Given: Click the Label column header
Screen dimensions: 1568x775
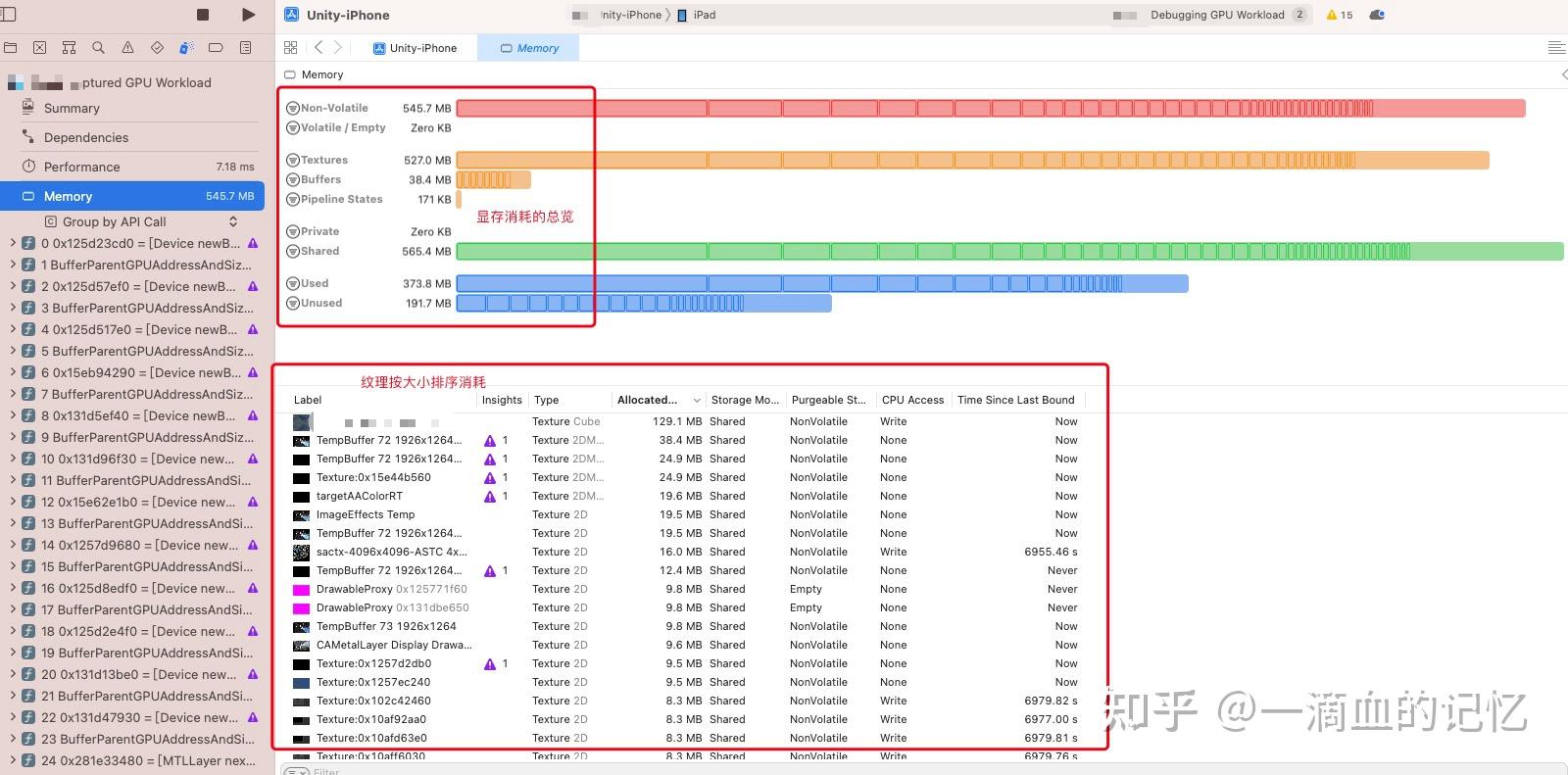Looking at the screenshot, I should (308, 400).
